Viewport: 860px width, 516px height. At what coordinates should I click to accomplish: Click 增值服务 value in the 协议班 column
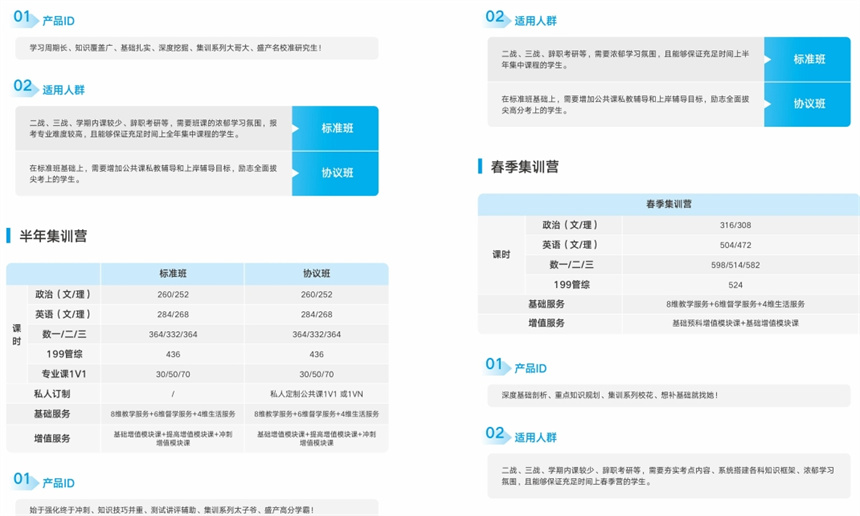pyautogui.click(x=316, y=438)
